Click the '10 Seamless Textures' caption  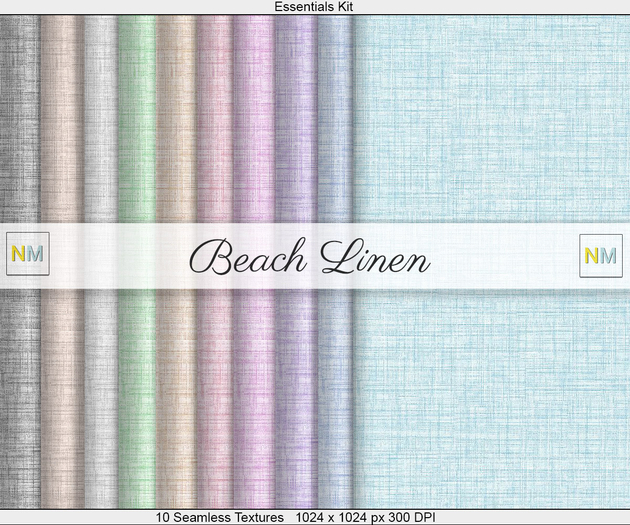220,517
